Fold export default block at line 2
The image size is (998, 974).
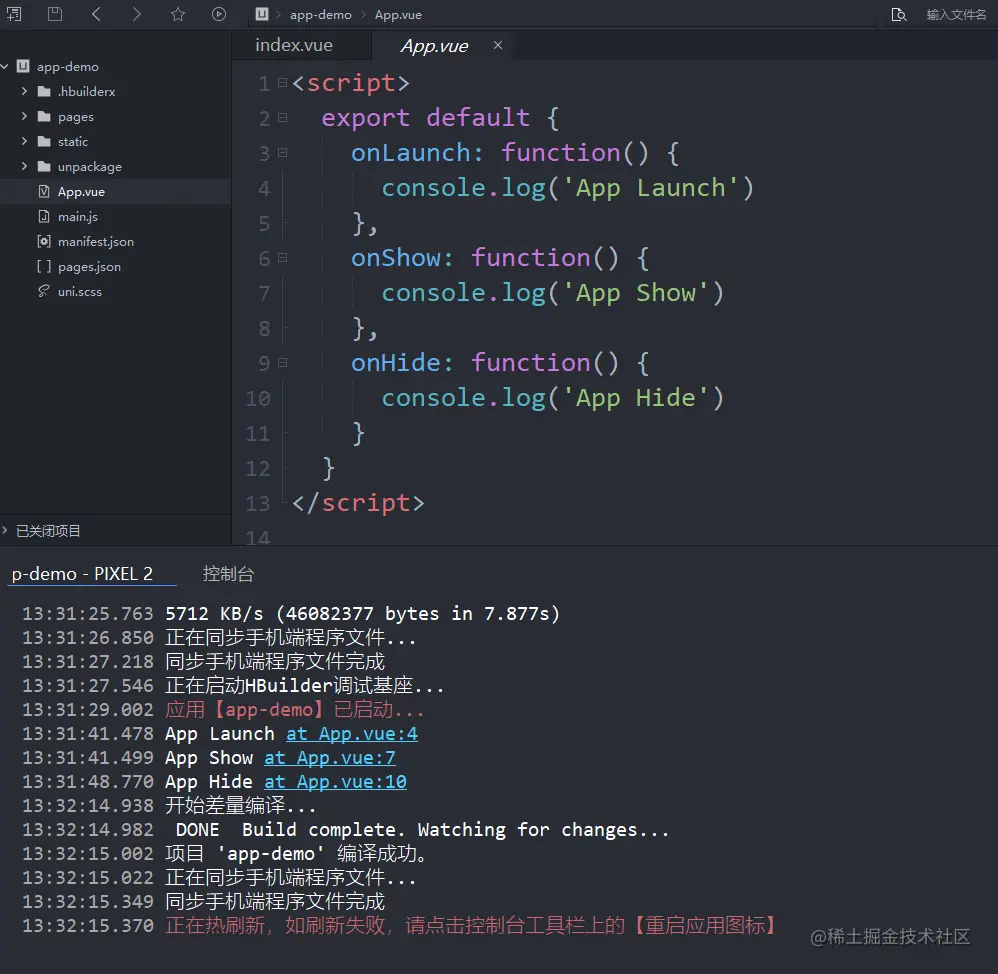point(283,118)
